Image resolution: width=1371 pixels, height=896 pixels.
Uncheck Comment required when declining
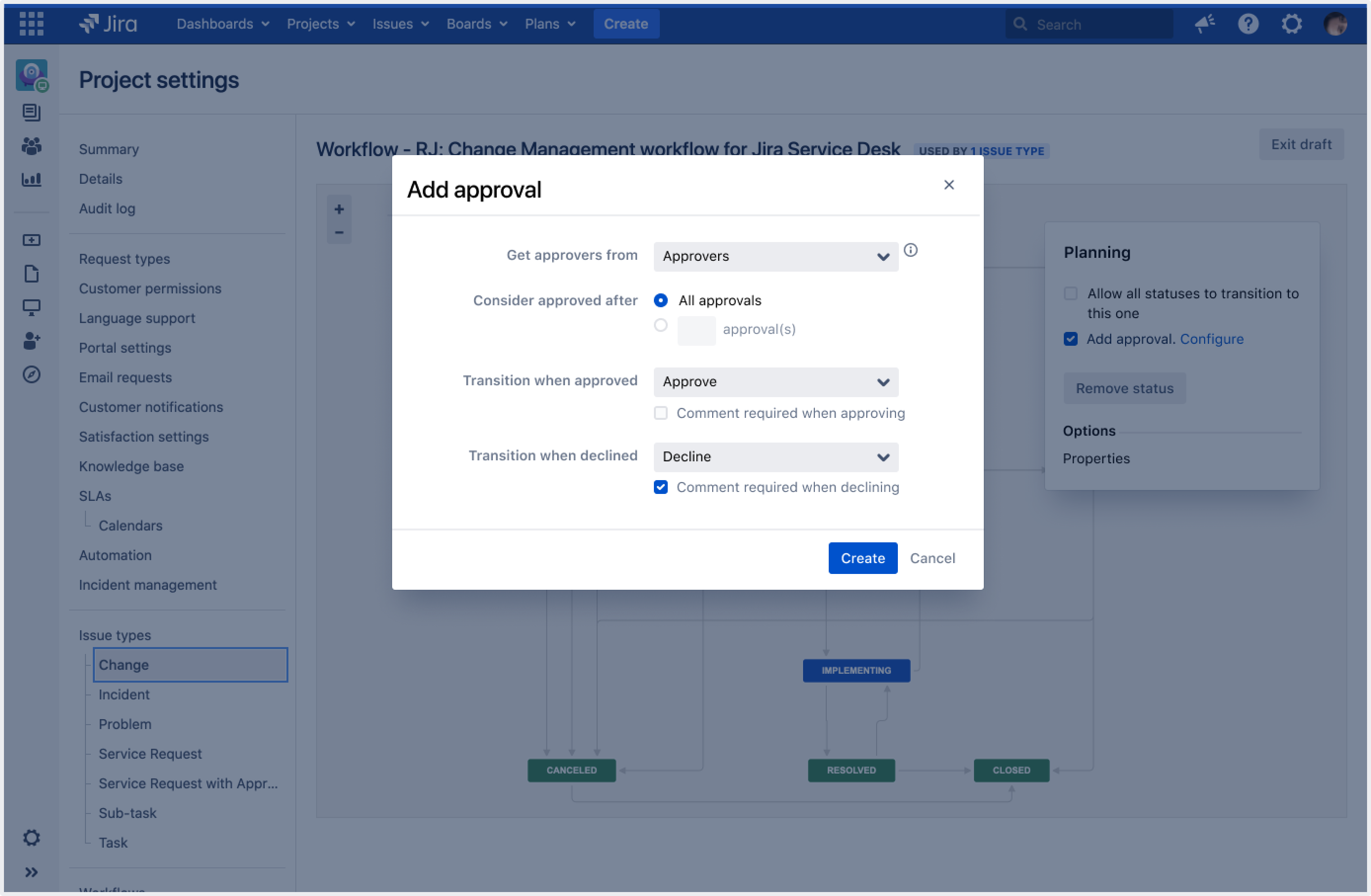(660, 488)
